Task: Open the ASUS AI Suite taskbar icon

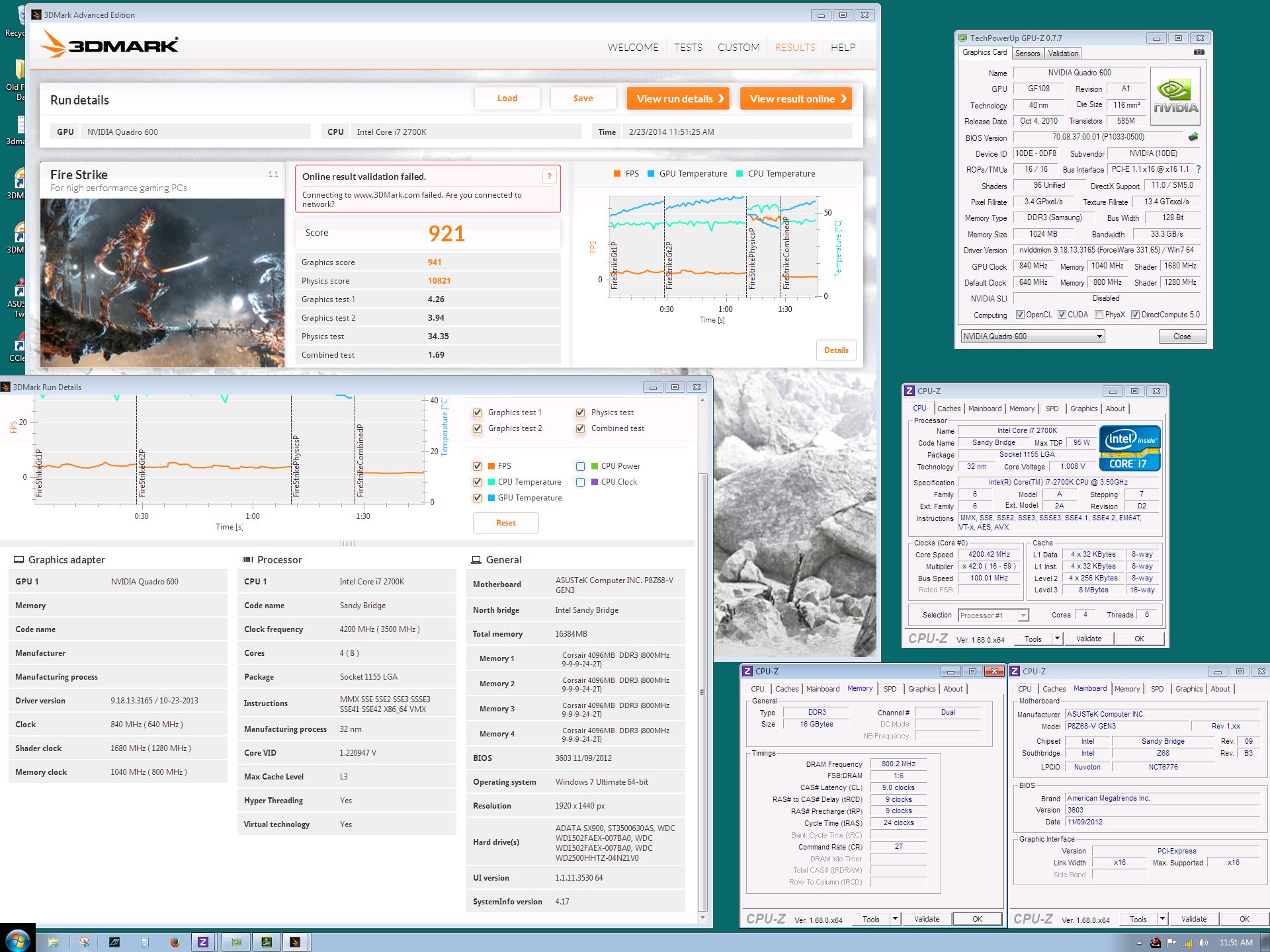Action: (x=114, y=942)
